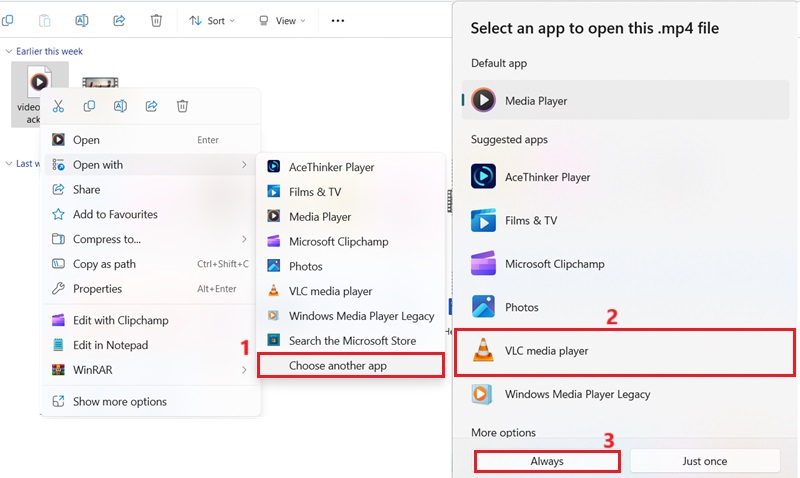Expand the Compress to... submenu

(150, 239)
